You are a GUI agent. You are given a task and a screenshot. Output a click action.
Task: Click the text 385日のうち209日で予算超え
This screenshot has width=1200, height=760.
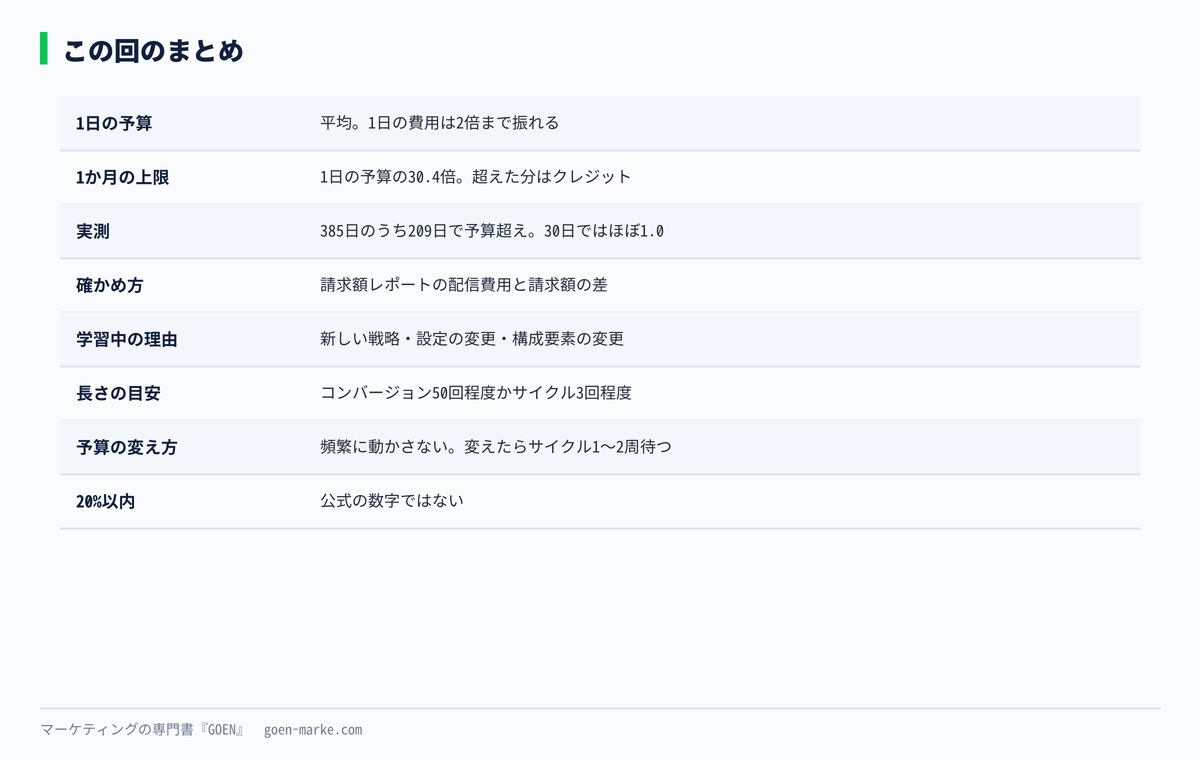click(424, 232)
